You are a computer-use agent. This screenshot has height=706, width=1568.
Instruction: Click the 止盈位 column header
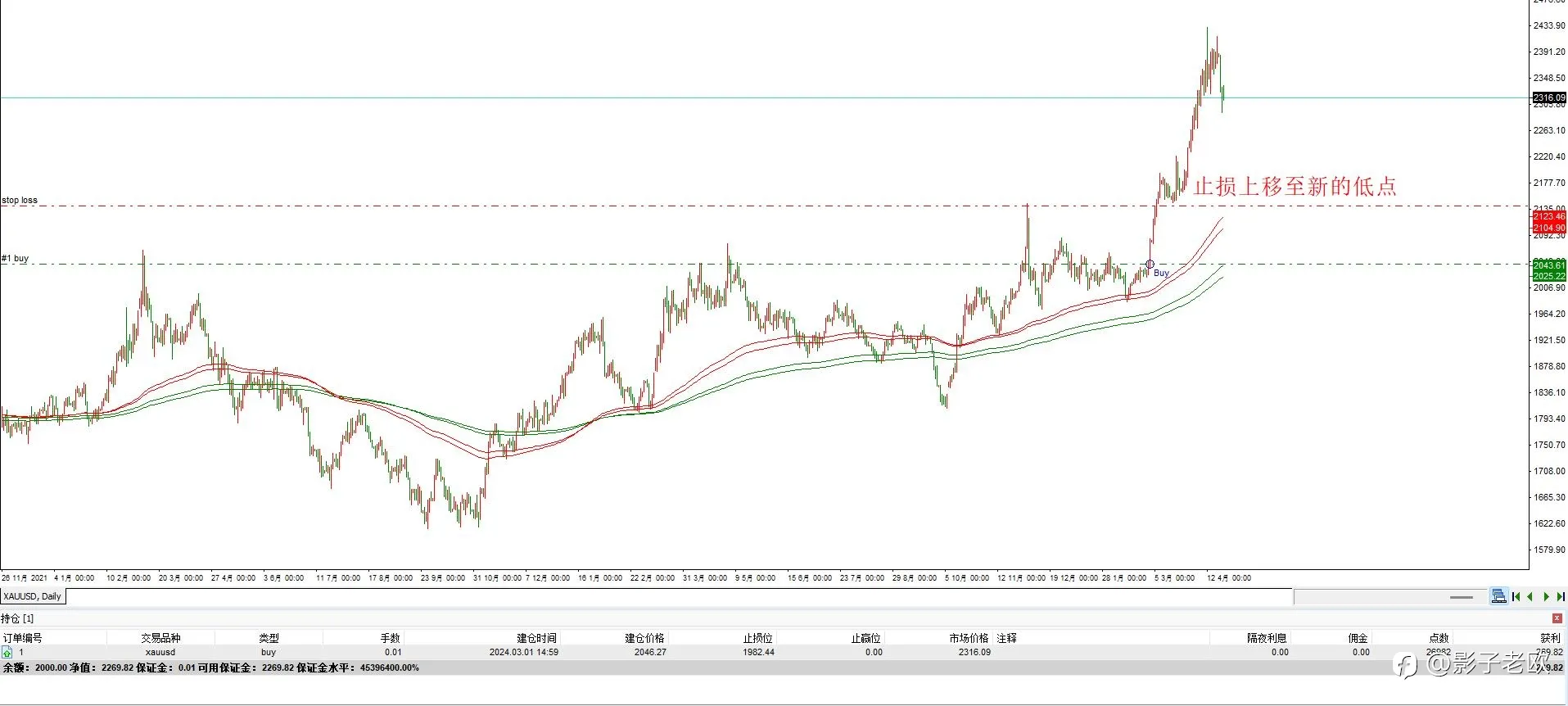866,638
